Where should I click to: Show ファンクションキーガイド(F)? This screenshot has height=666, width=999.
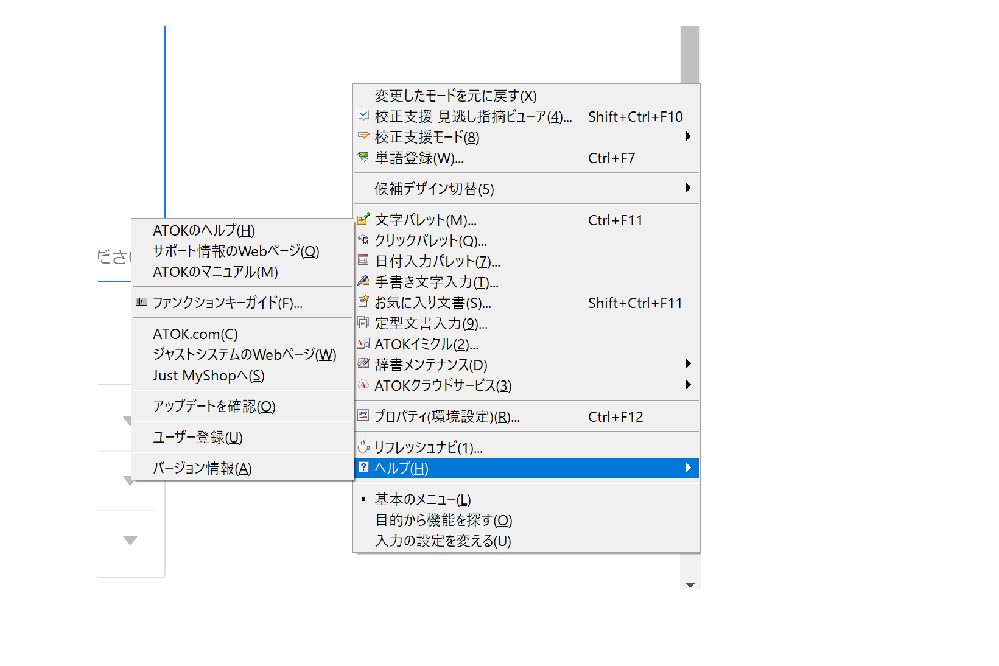pos(227,303)
